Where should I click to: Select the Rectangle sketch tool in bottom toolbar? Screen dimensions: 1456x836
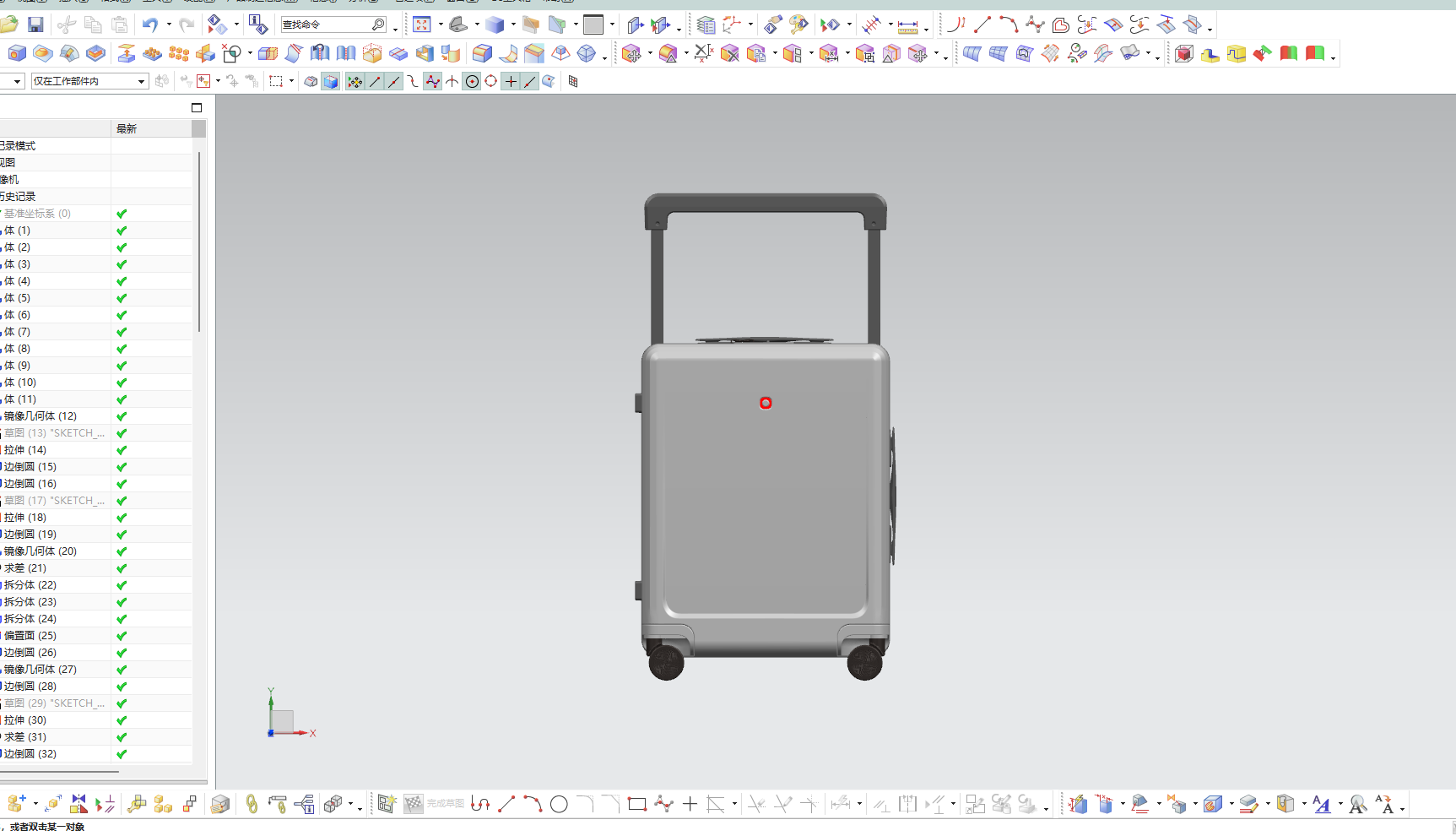click(x=637, y=805)
